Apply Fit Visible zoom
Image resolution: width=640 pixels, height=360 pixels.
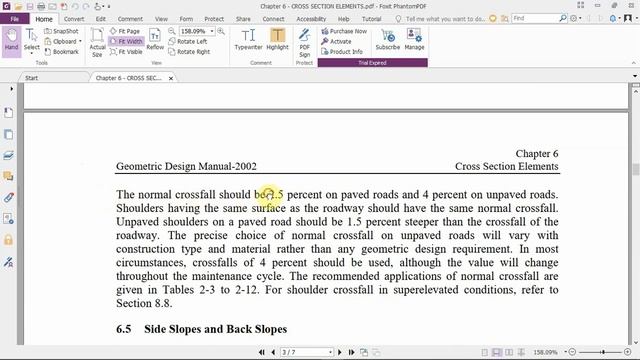(x=126, y=52)
